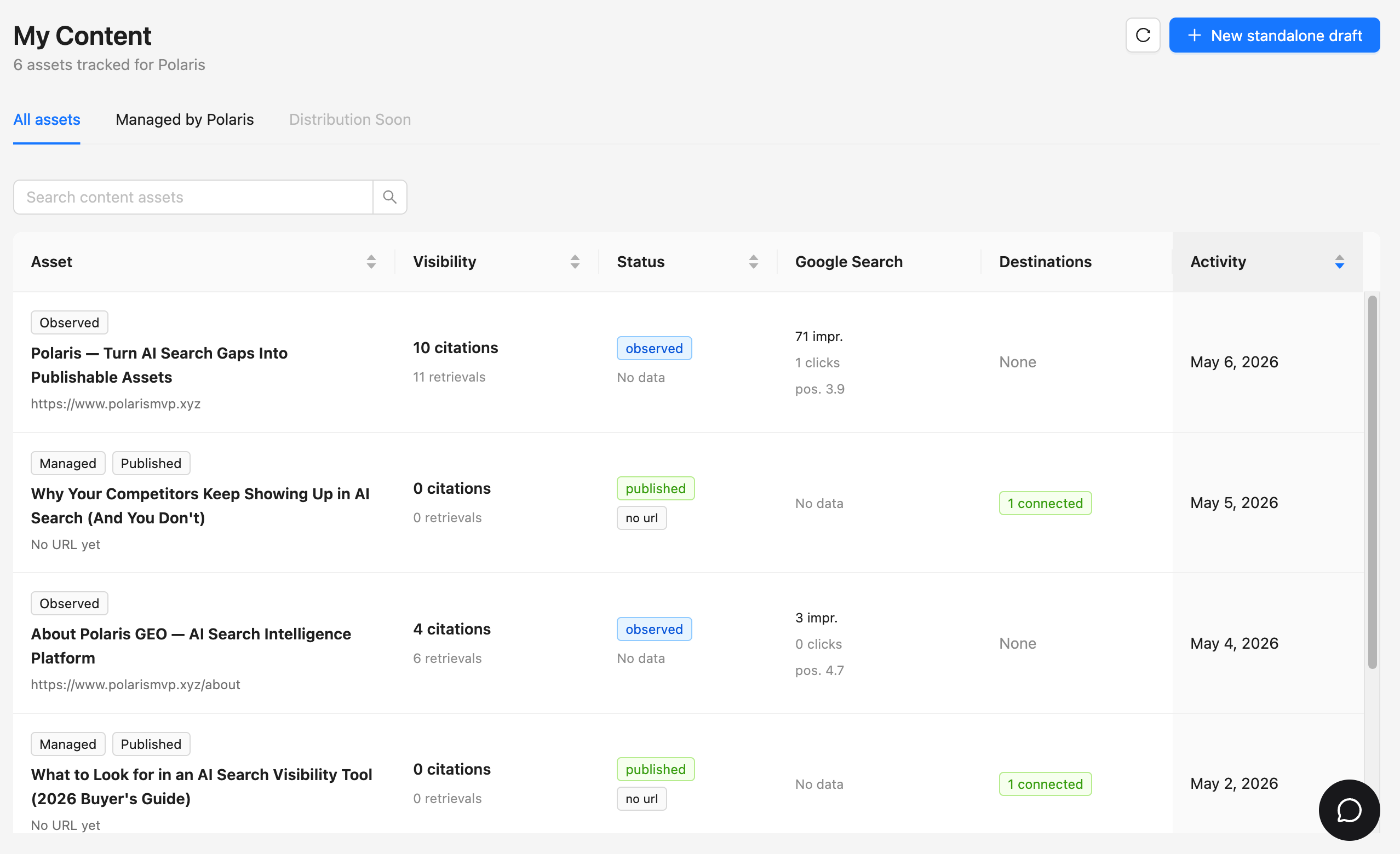Sort by Visibility column arrows
Image resolution: width=1400 pixels, height=854 pixels.
pos(575,262)
